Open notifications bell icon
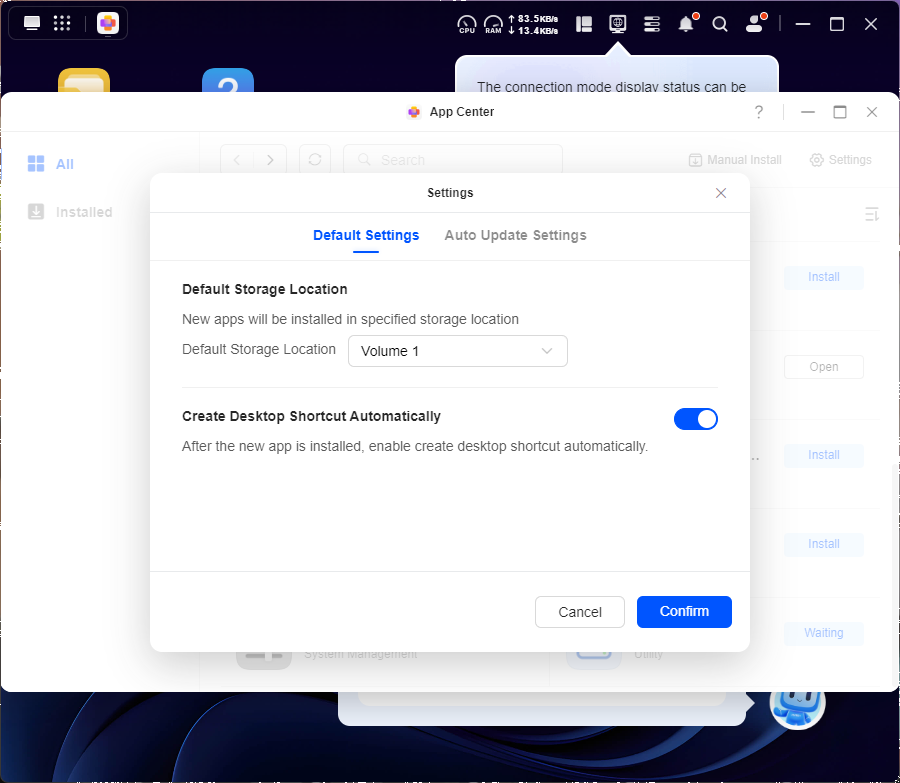Viewport: 900px width, 783px height. (686, 24)
